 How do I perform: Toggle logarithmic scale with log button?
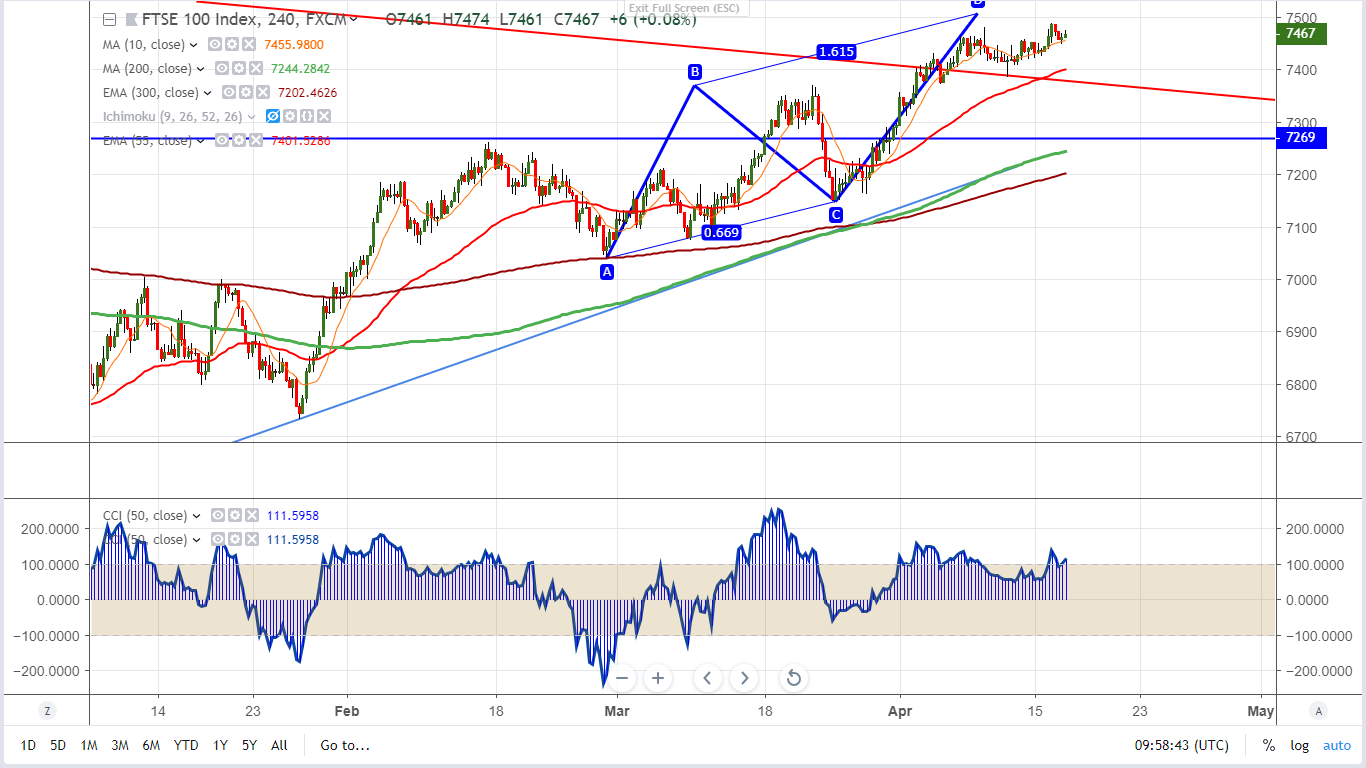(x=1299, y=745)
